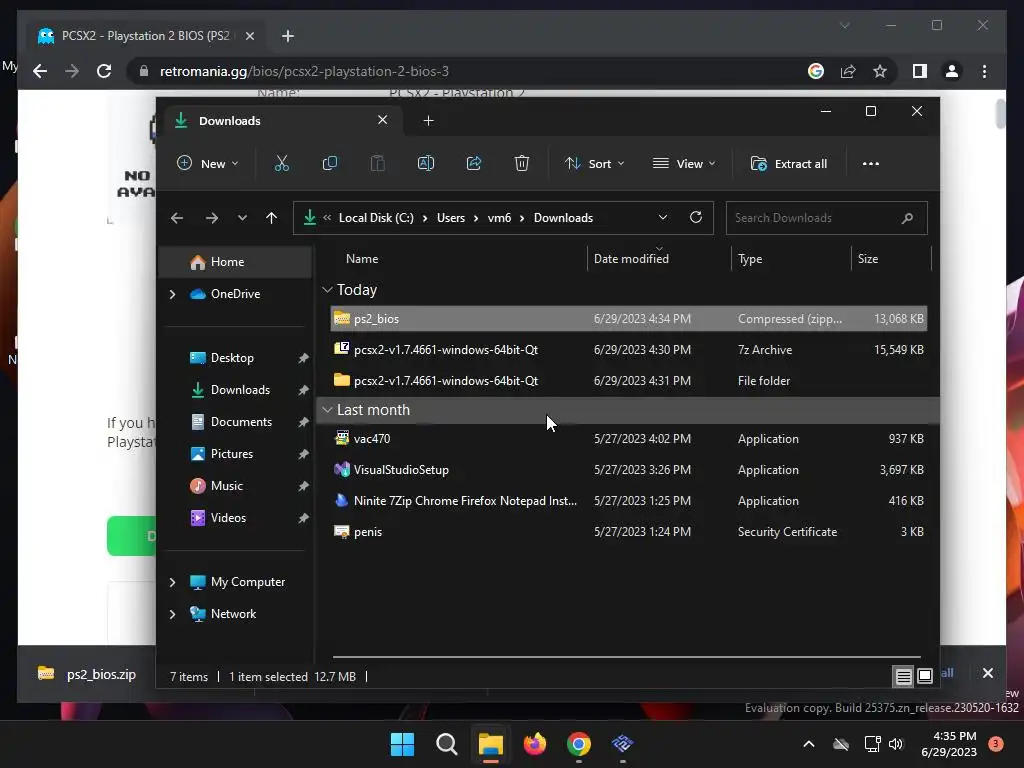Open Chrome profile avatar icon

click(952, 71)
